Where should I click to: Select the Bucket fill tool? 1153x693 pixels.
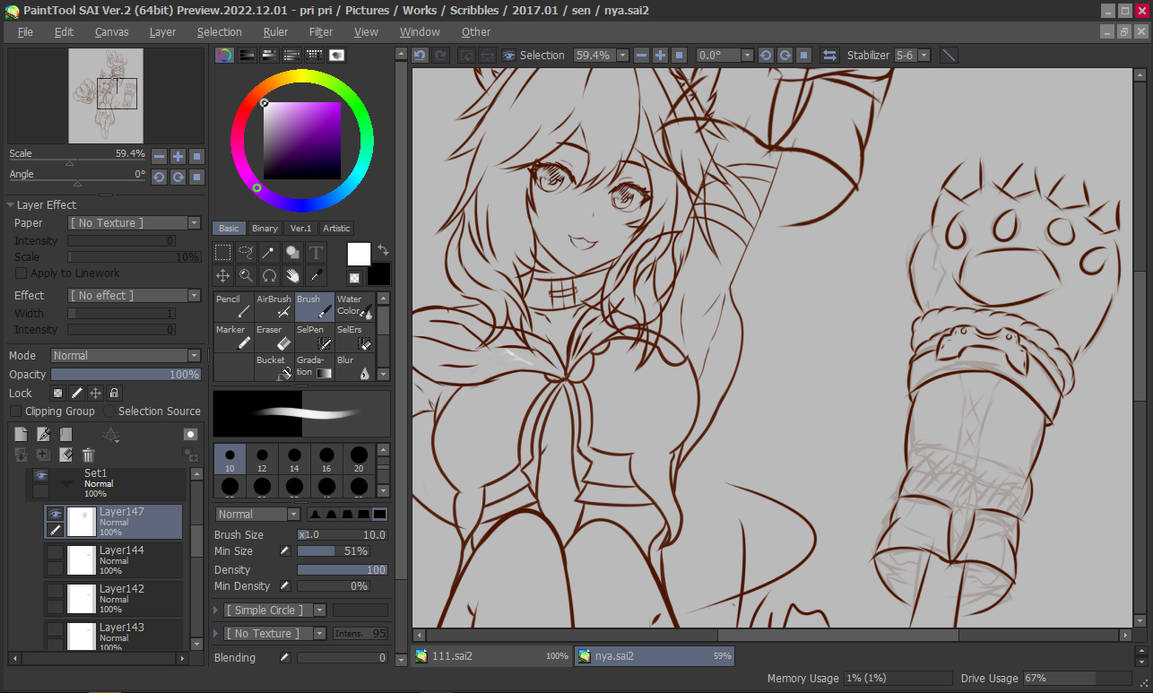point(274,367)
